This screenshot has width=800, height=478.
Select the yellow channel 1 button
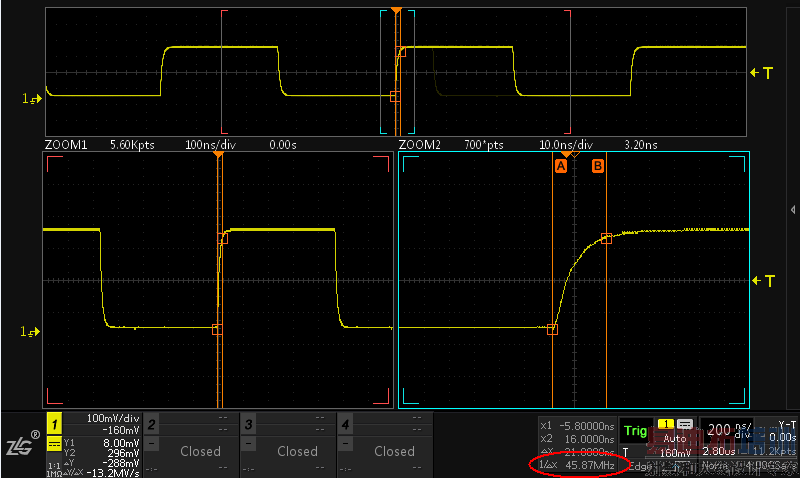[54, 423]
